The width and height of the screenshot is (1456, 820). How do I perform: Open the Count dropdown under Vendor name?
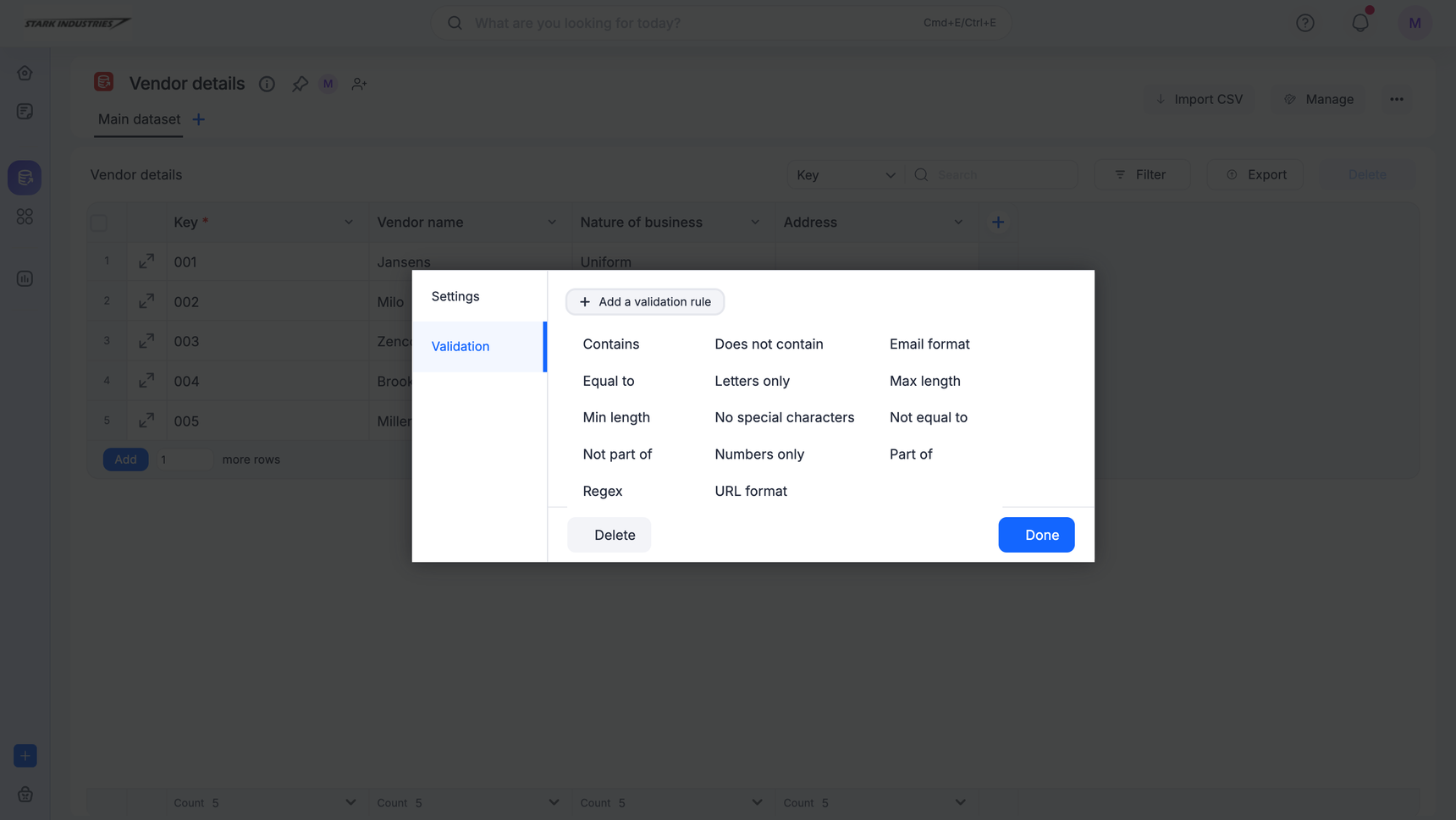[x=554, y=802]
